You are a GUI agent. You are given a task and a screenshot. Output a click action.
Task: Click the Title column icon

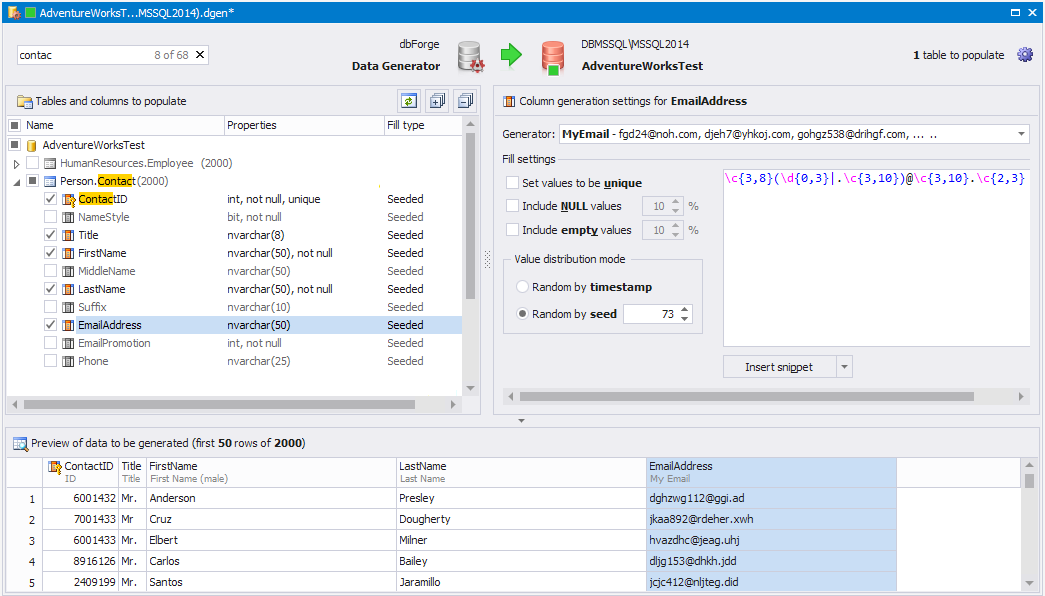[68, 235]
